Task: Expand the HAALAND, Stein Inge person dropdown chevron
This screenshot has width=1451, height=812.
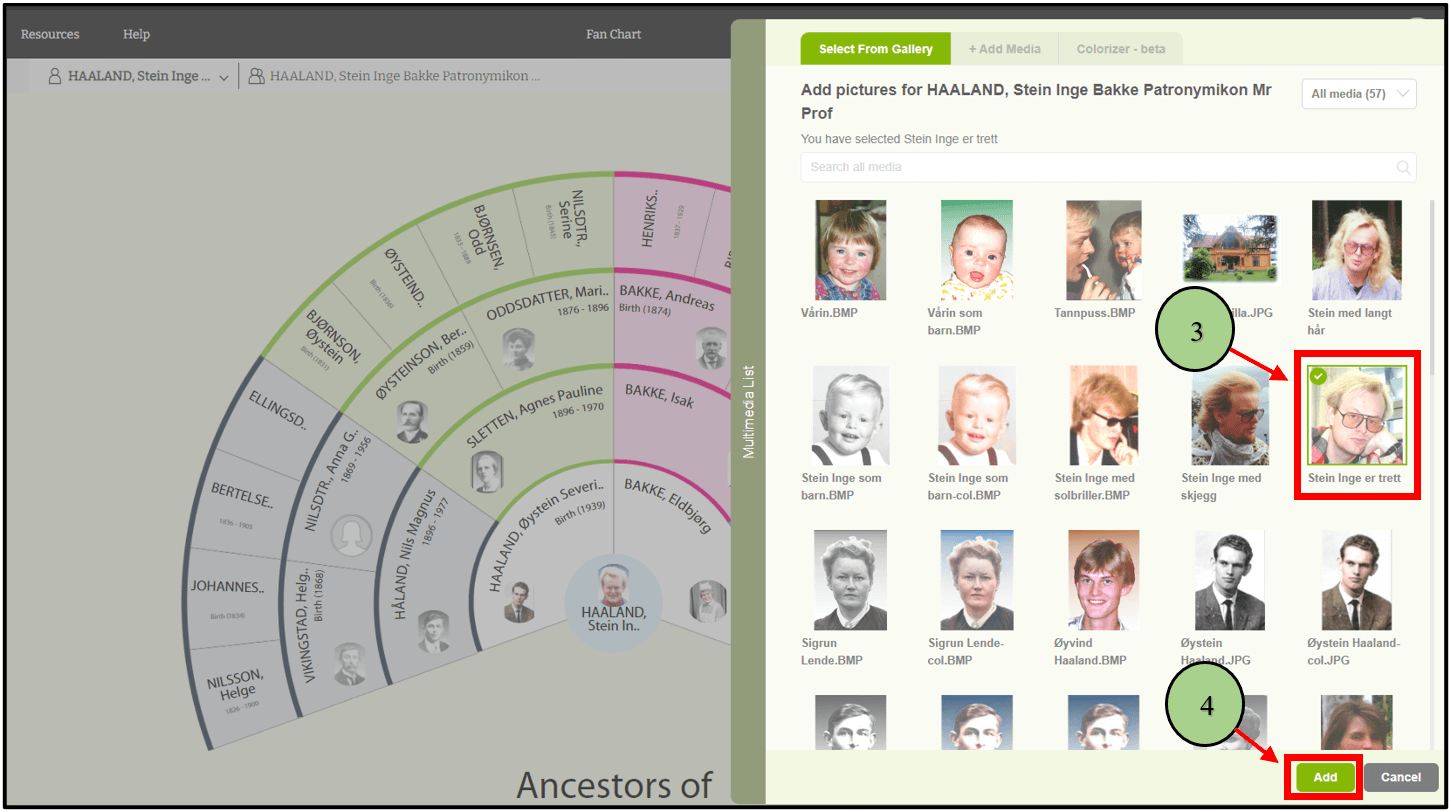Action: pos(224,77)
